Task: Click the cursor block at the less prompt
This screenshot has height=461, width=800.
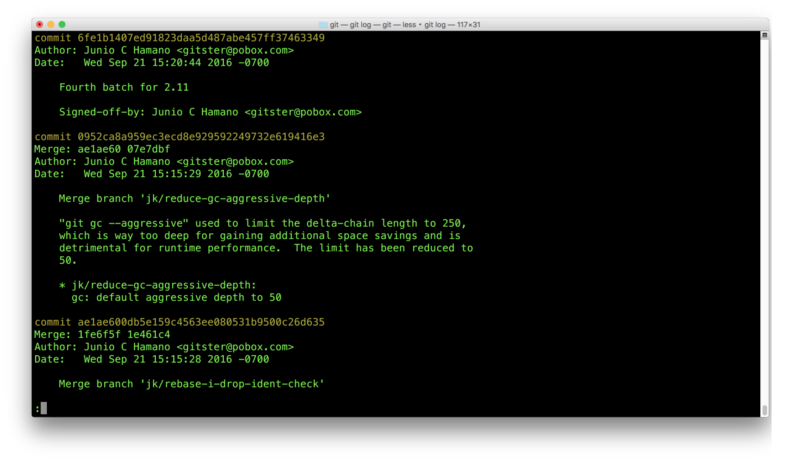Action: pyautogui.click(x=43, y=408)
